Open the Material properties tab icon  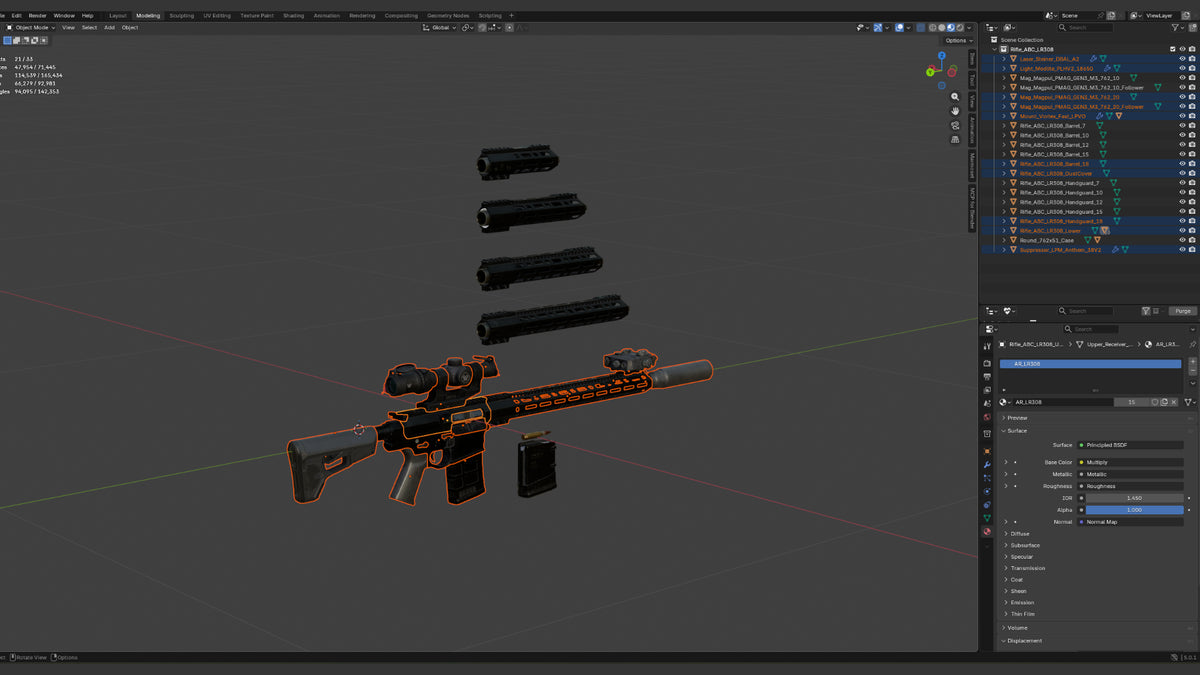pos(986,531)
